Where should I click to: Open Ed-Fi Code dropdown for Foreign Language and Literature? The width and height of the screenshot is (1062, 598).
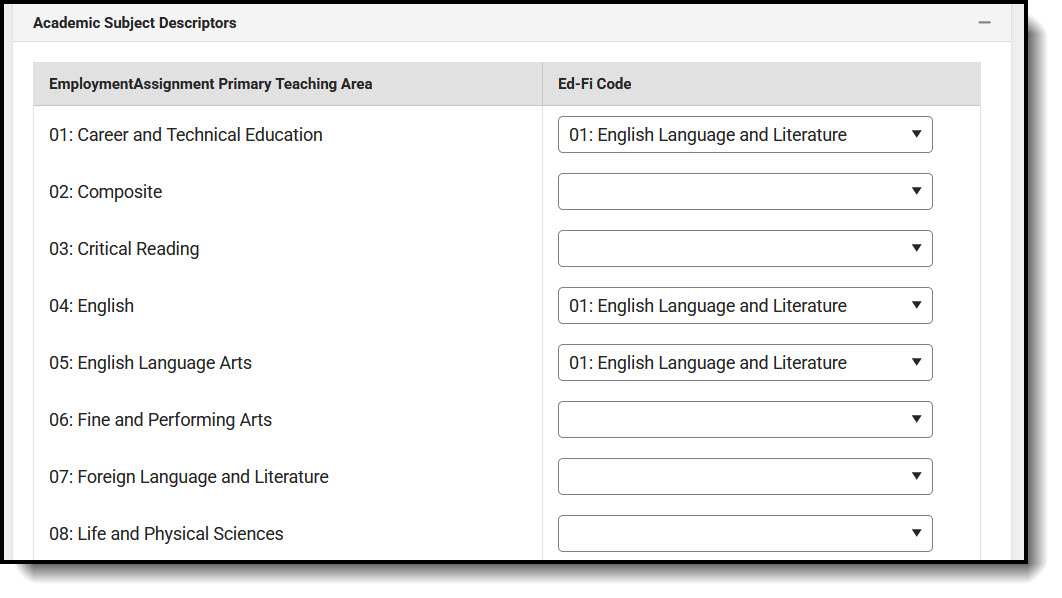pyautogui.click(x=744, y=477)
